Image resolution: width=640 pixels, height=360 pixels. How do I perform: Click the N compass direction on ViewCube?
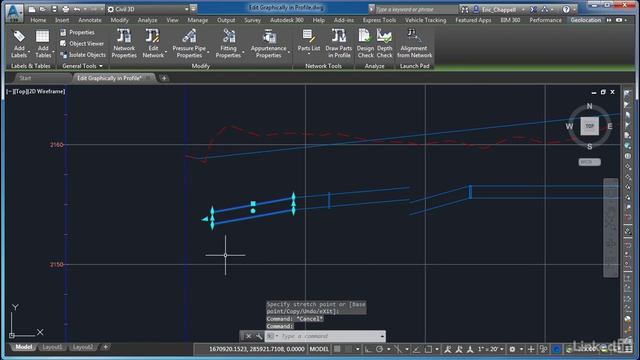[x=589, y=106]
